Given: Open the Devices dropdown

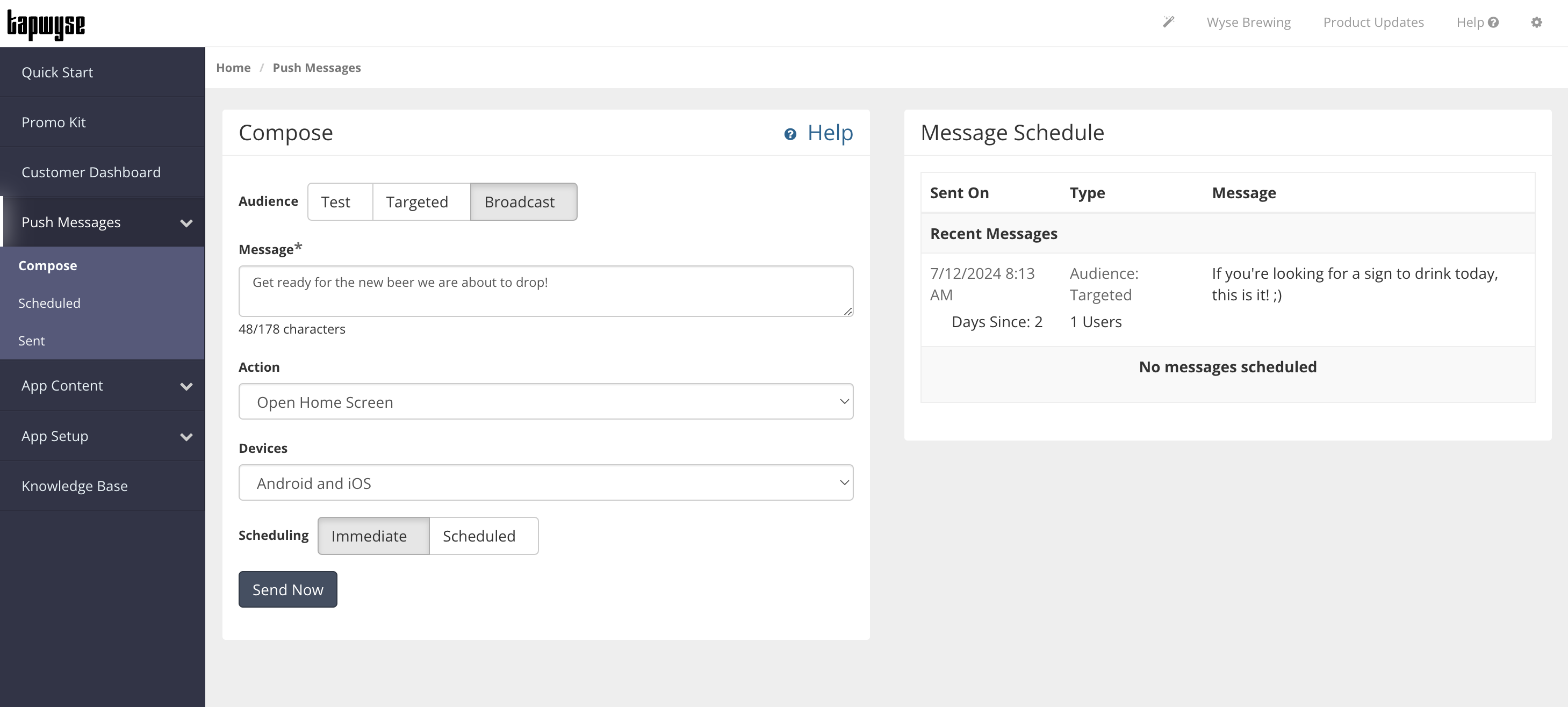Looking at the screenshot, I should click(x=545, y=482).
